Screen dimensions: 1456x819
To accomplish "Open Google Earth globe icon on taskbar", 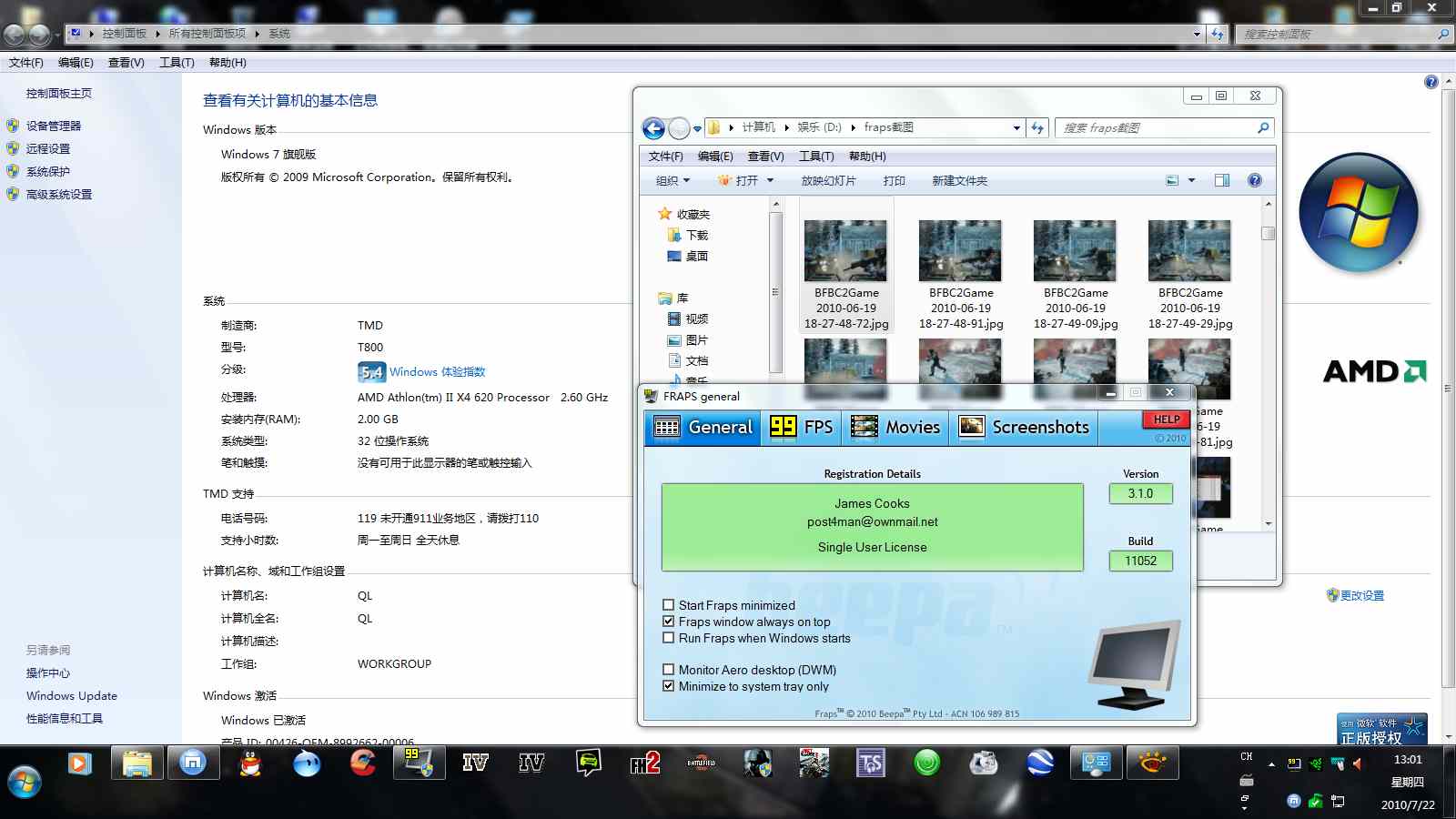I will tap(1039, 763).
